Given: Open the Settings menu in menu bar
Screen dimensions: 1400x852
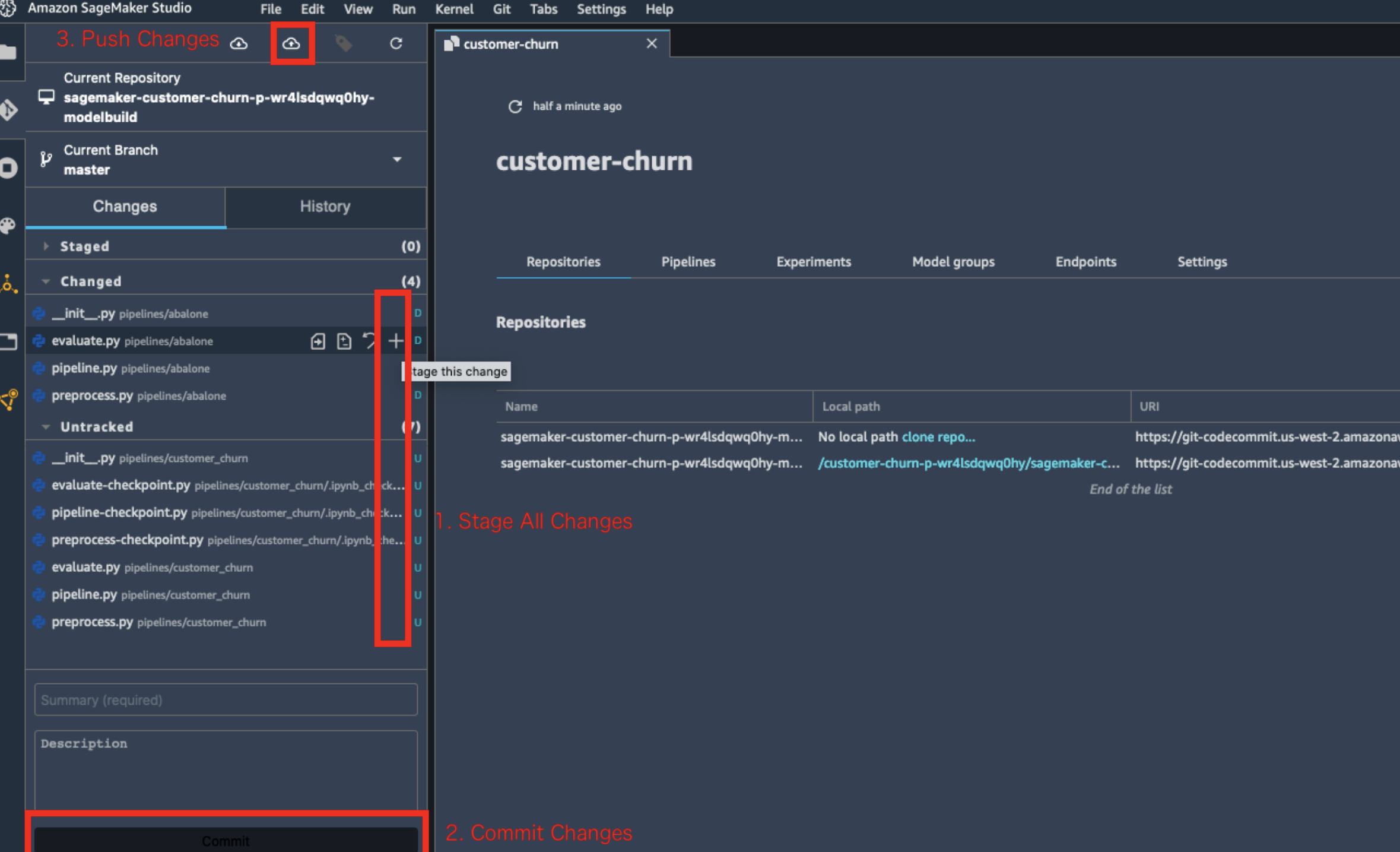Looking at the screenshot, I should click(x=601, y=9).
